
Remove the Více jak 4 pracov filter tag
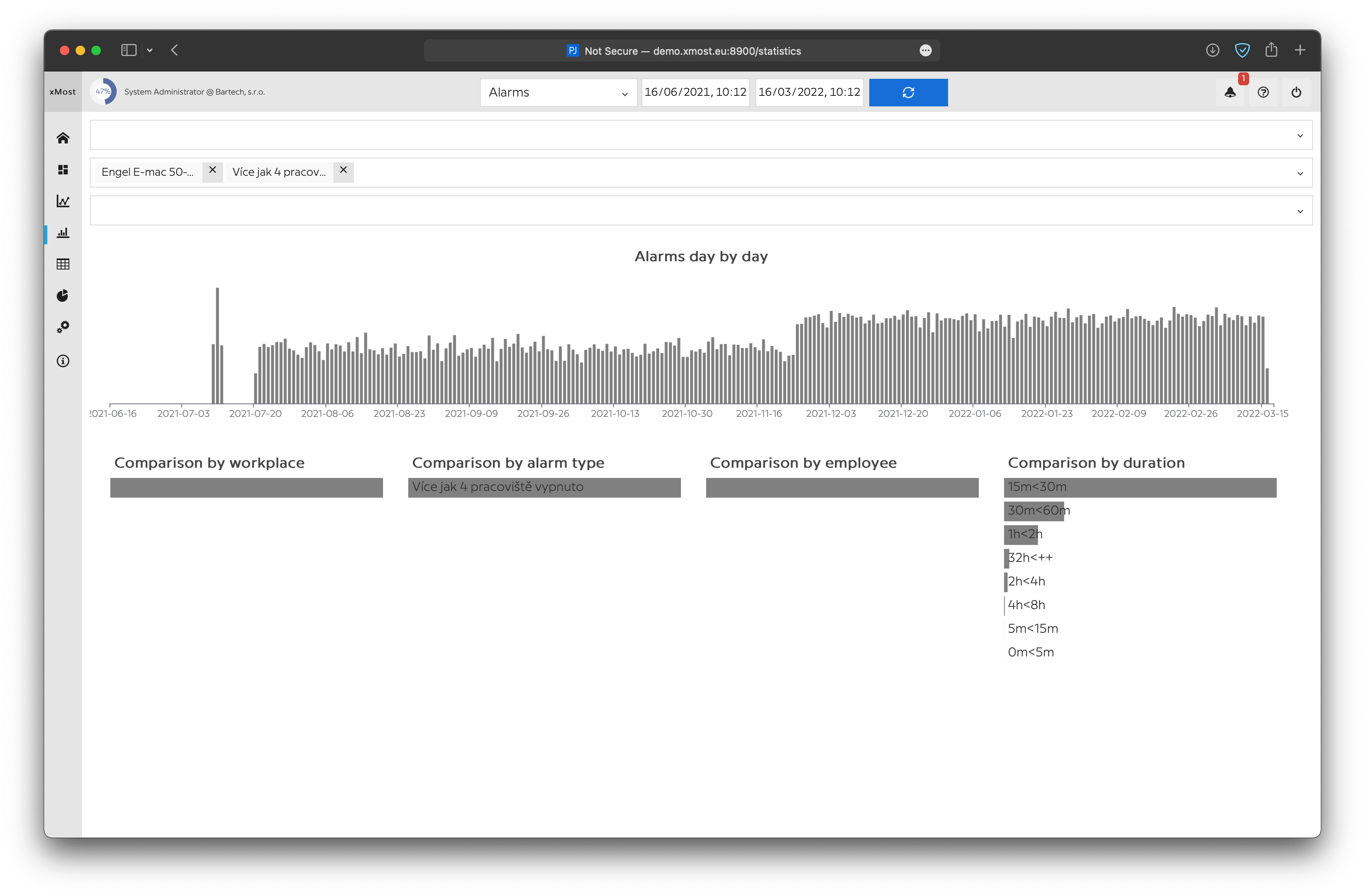coord(343,170)
